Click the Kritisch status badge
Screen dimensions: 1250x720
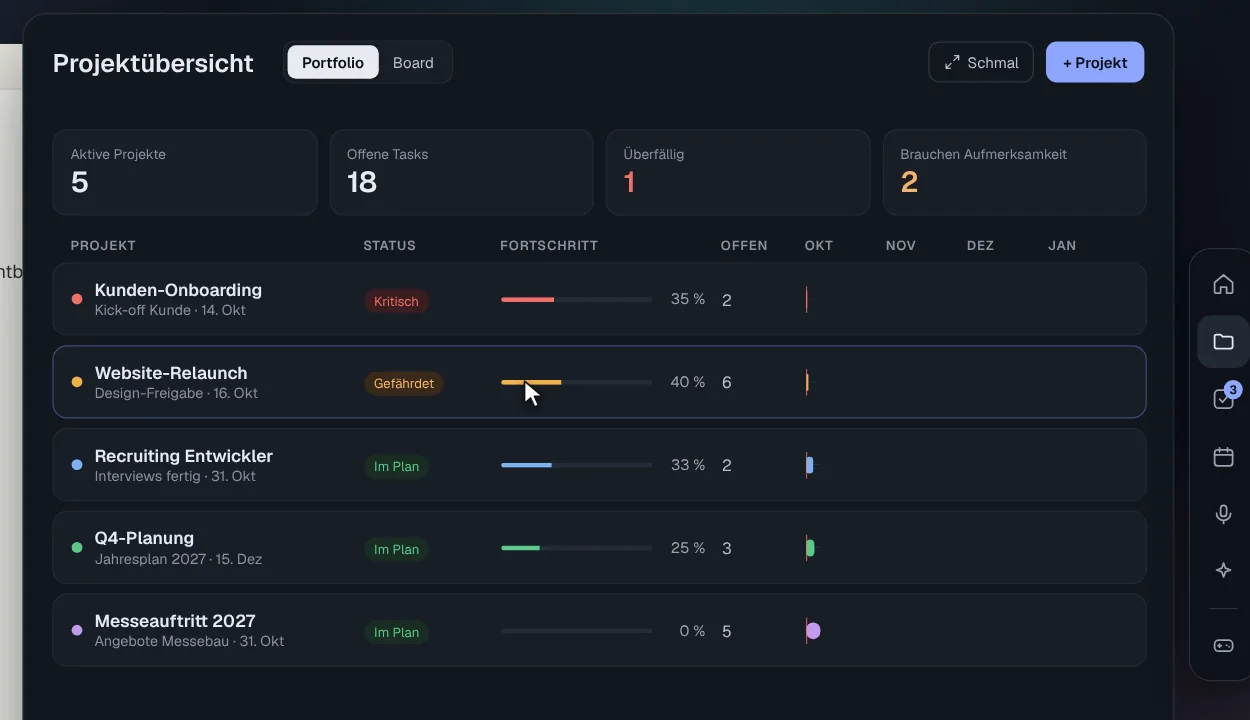coord(396,301)
